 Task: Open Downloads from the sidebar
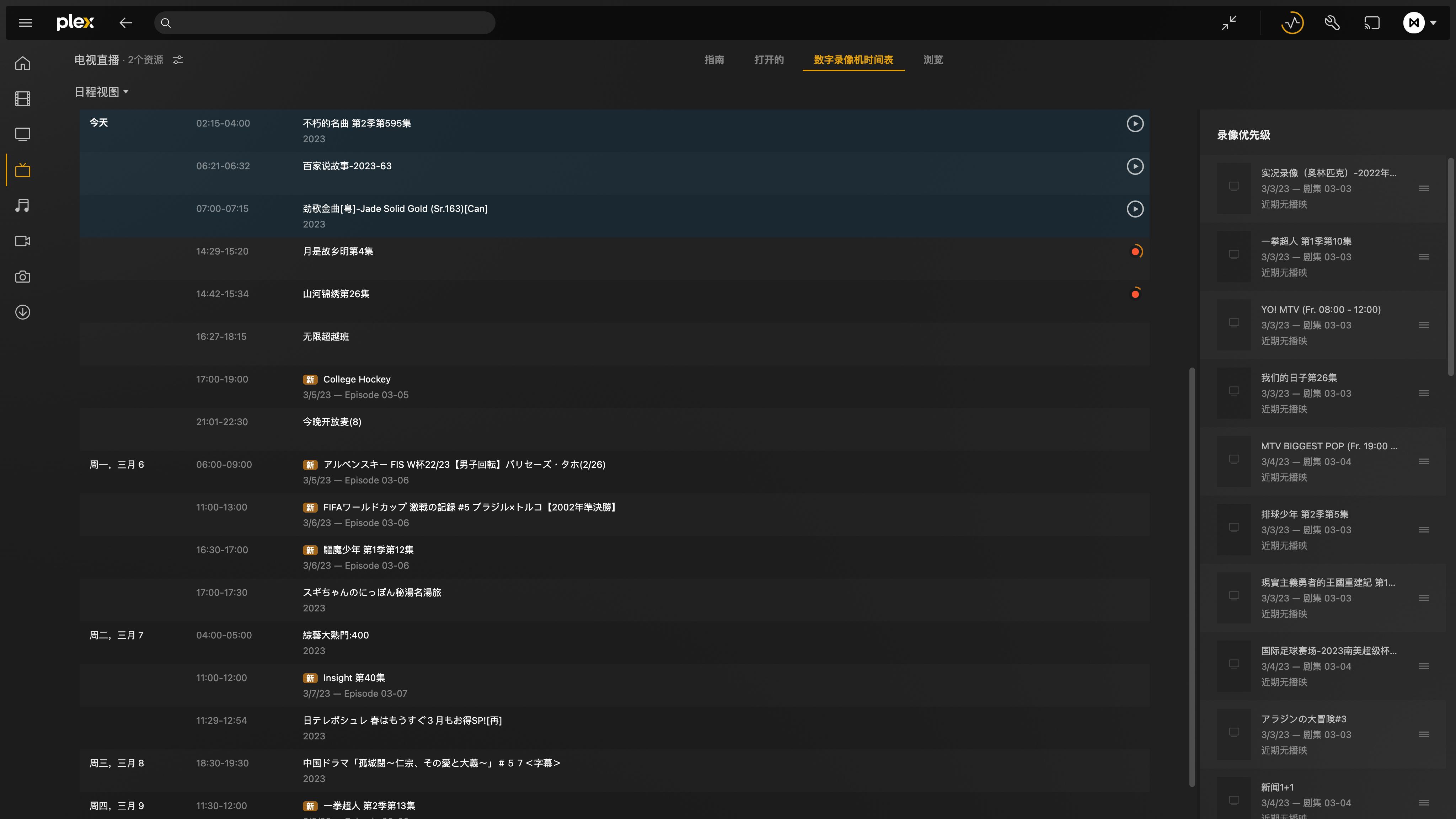[22, 312]
